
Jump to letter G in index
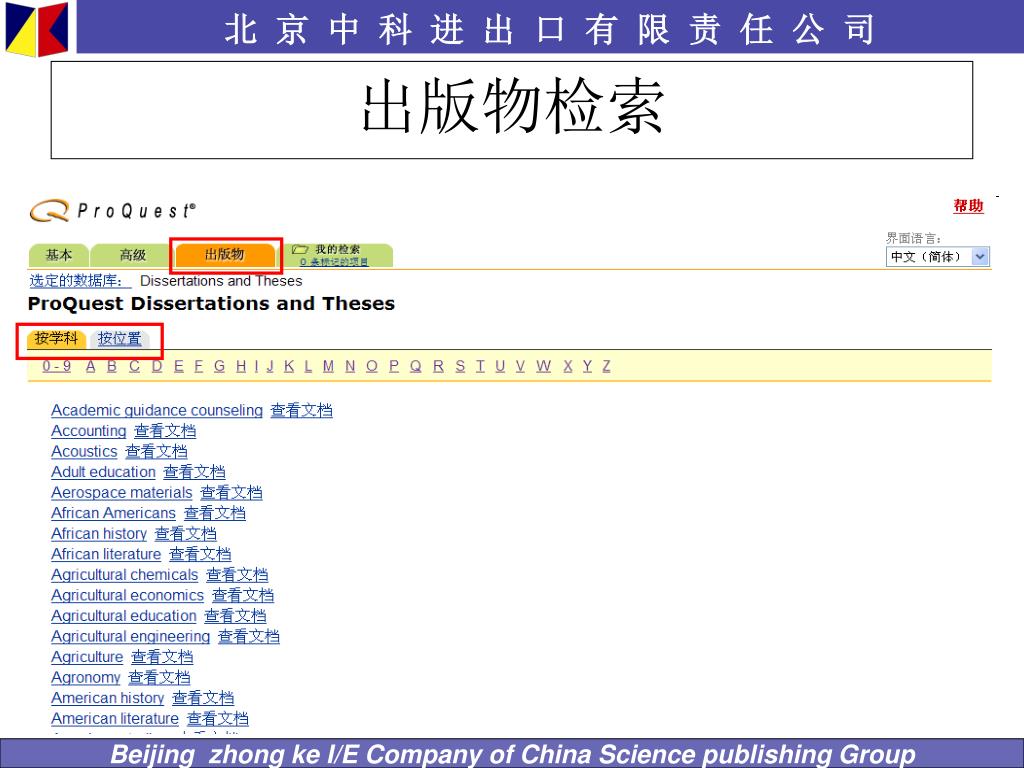pyautogui.click(x=219, y=366)
